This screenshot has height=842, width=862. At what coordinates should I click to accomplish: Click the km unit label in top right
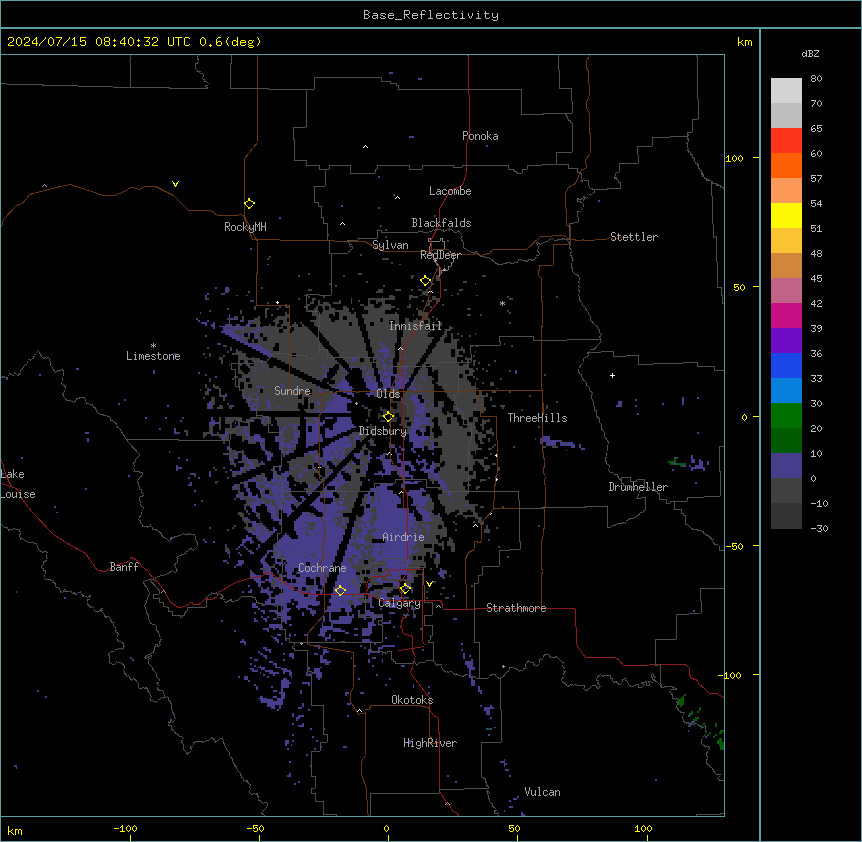(744, 42)
